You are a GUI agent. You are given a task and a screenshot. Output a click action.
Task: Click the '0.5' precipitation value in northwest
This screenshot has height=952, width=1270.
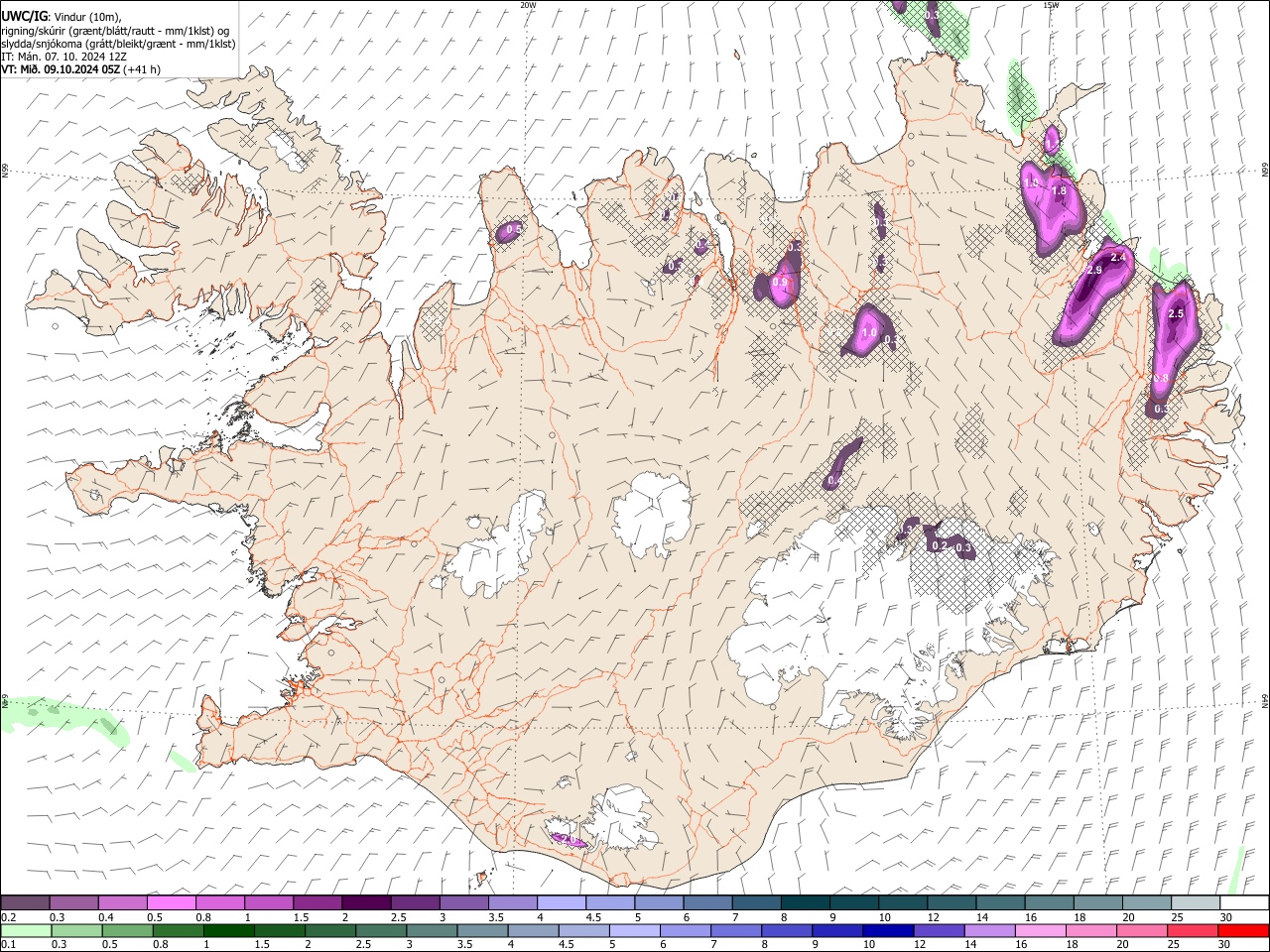pos(514,229)
